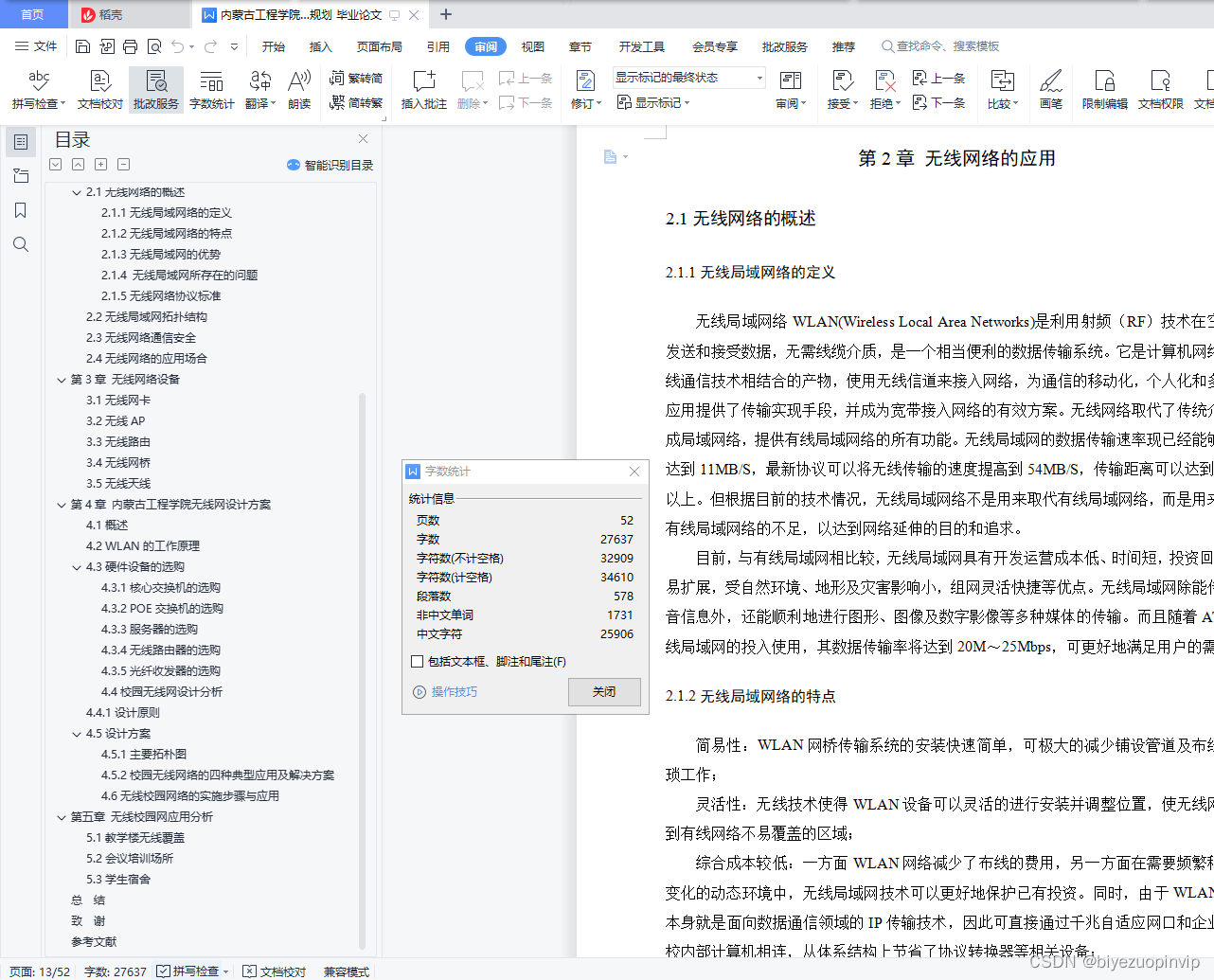Click the search icon in left sidebar

(20, 244)
